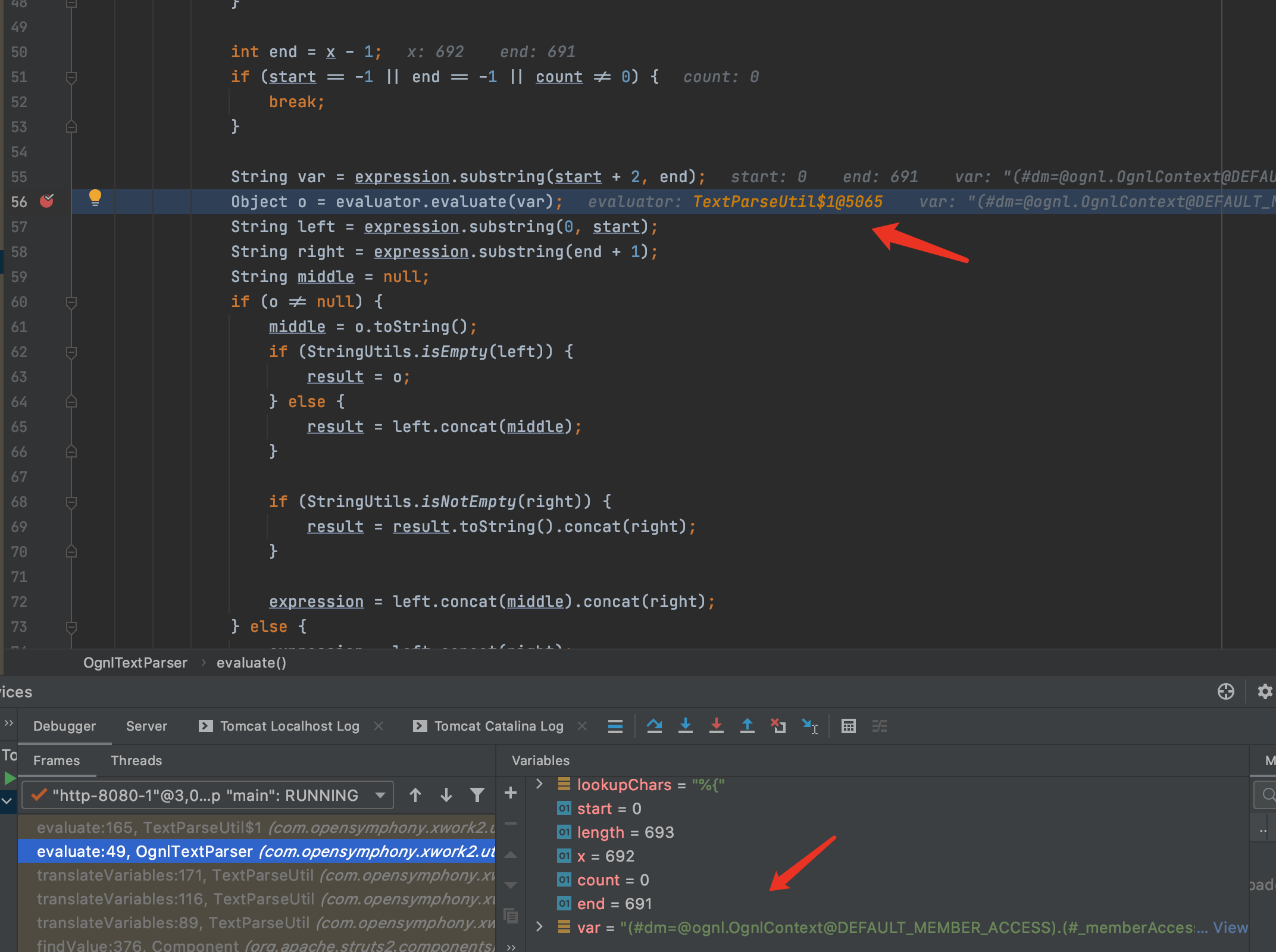The height and width of the screenshot is (952, 1276).
Task: Switch to the Server tab
Action: click(146, 726)
